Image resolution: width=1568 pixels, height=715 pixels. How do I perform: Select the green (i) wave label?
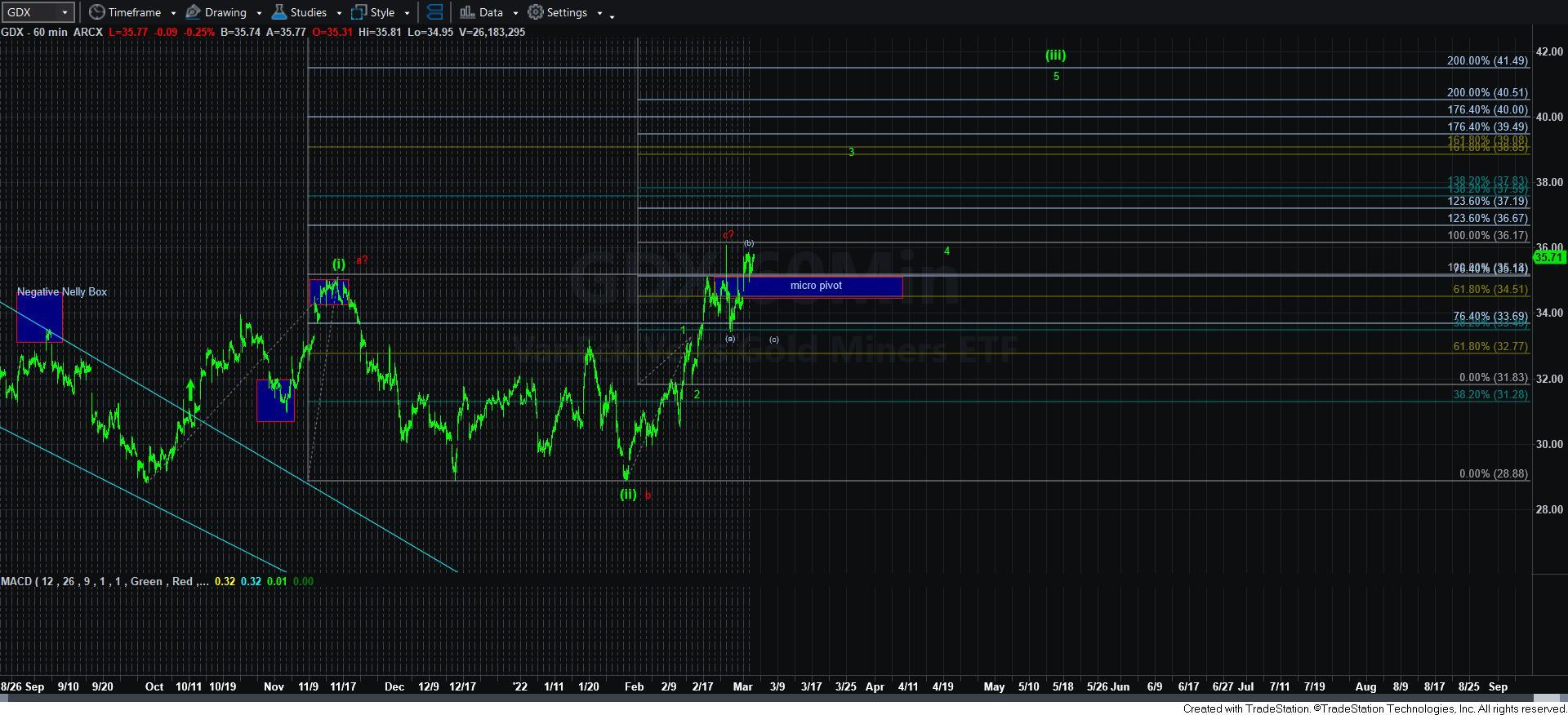(x=339, y=264)
